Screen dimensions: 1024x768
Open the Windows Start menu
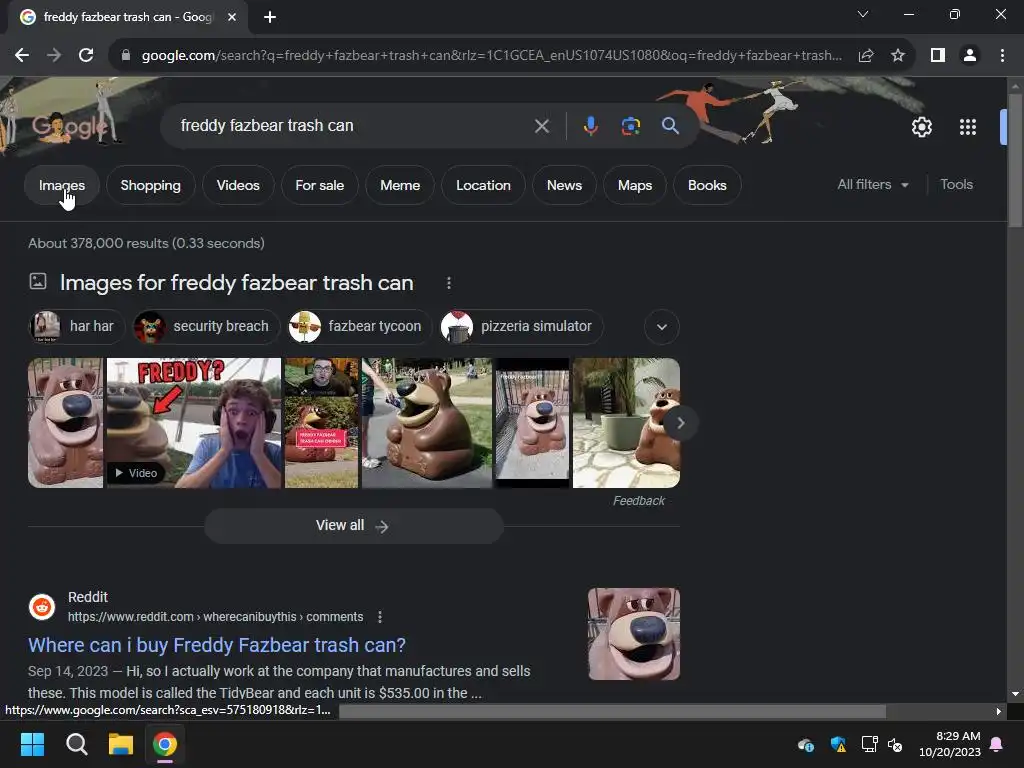(32, 744)
